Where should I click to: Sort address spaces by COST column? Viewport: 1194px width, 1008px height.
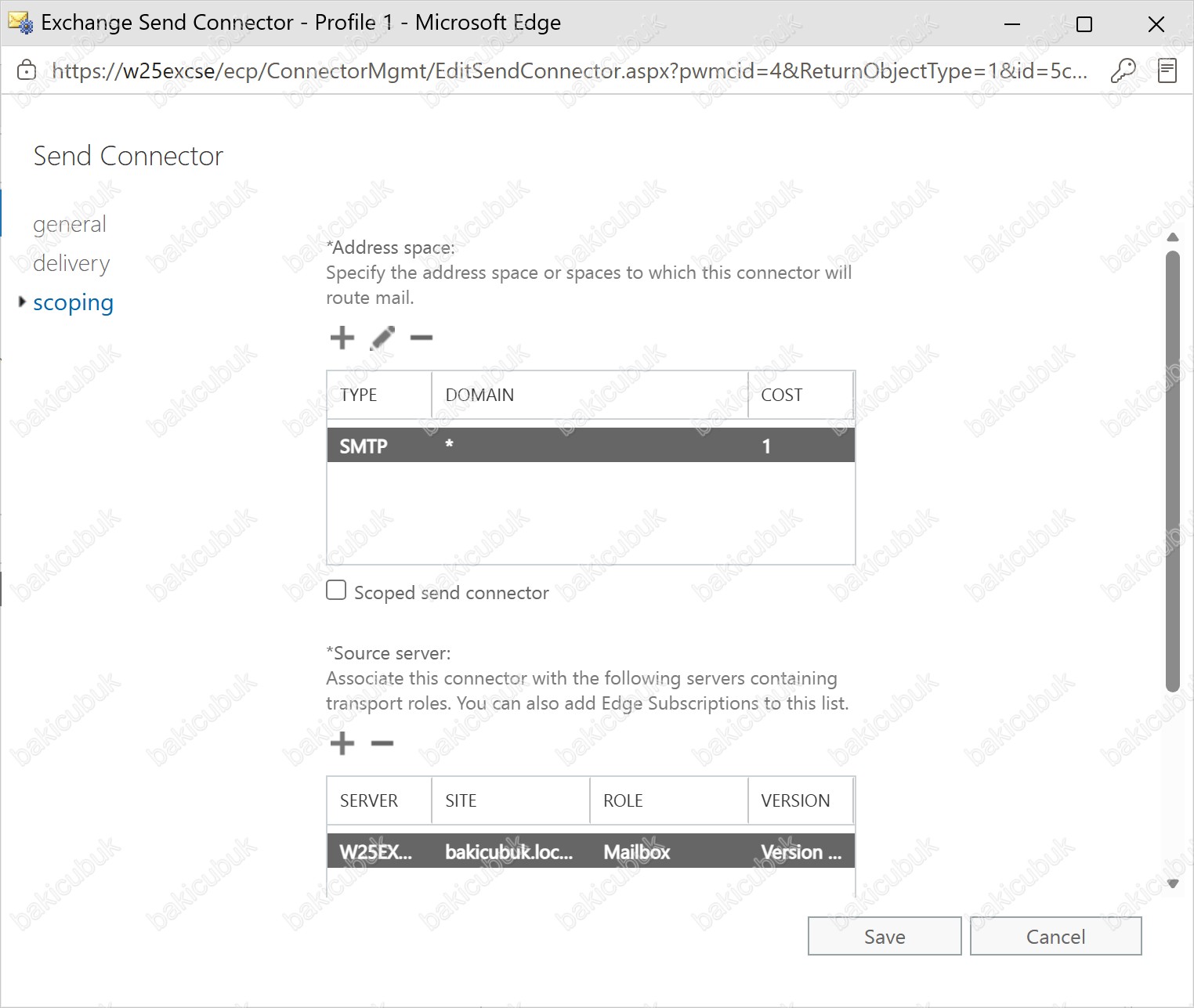801,395
